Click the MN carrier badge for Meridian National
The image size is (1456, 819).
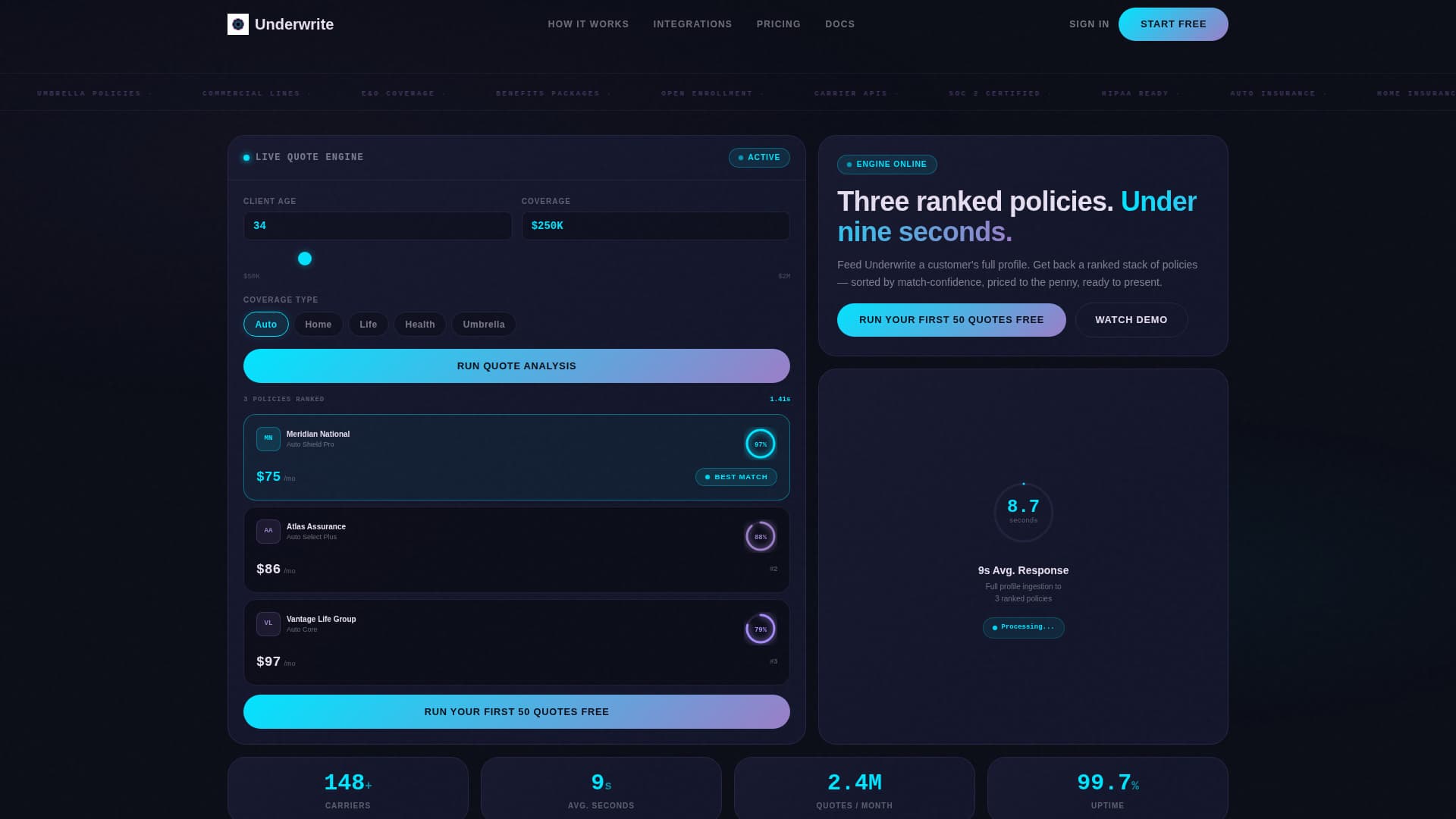coord(268,439)
